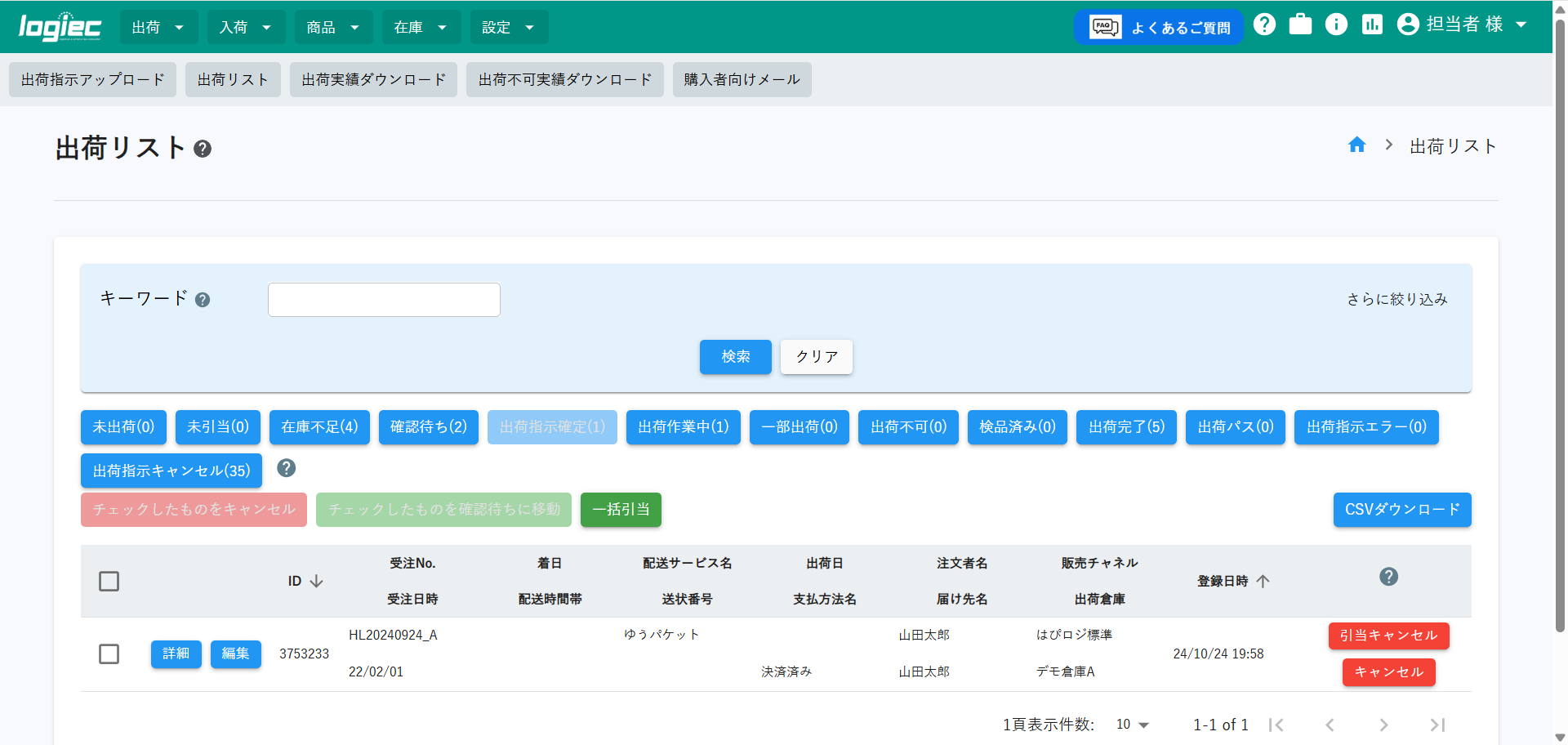Image resolution: width=1568 pixels, height=745 pixels.
Task: Open help icon beside 出荷リスト title
Action: [203, 149]
